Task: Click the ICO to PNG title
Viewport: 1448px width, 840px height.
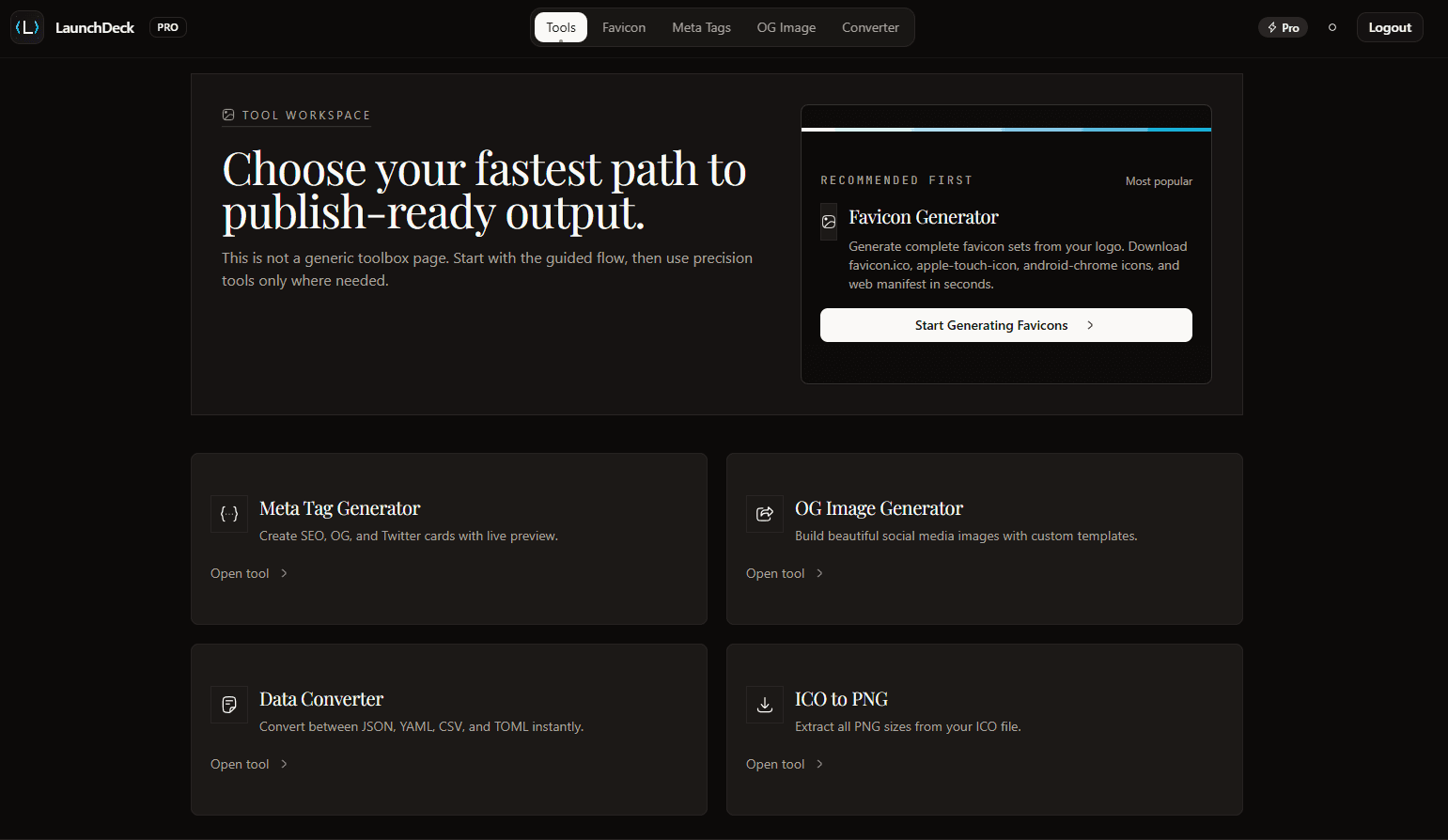Action: [x=841, y=699]
